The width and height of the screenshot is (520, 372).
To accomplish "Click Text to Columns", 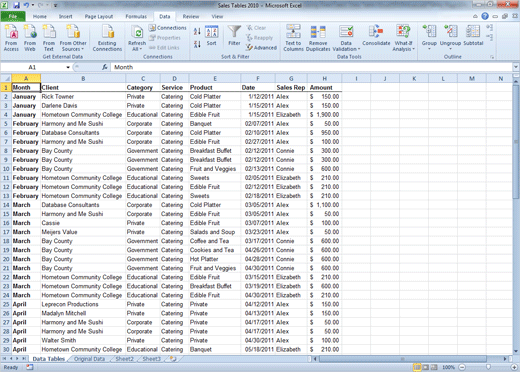I will 293,38.
